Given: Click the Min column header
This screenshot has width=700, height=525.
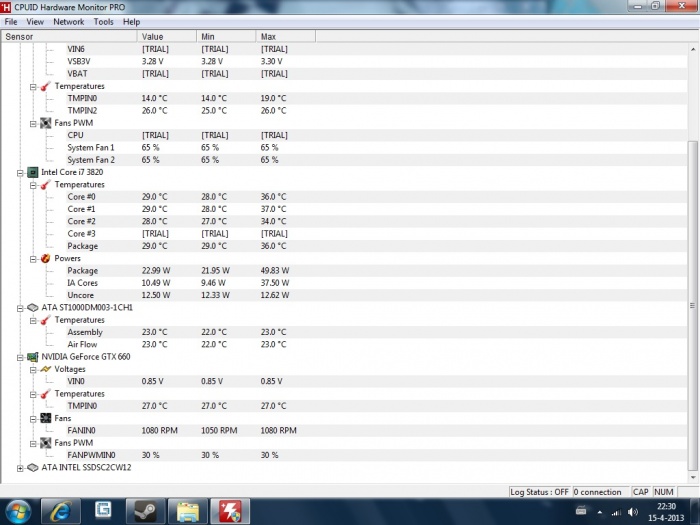Looking at the screenshot, I should click(226, 37).
